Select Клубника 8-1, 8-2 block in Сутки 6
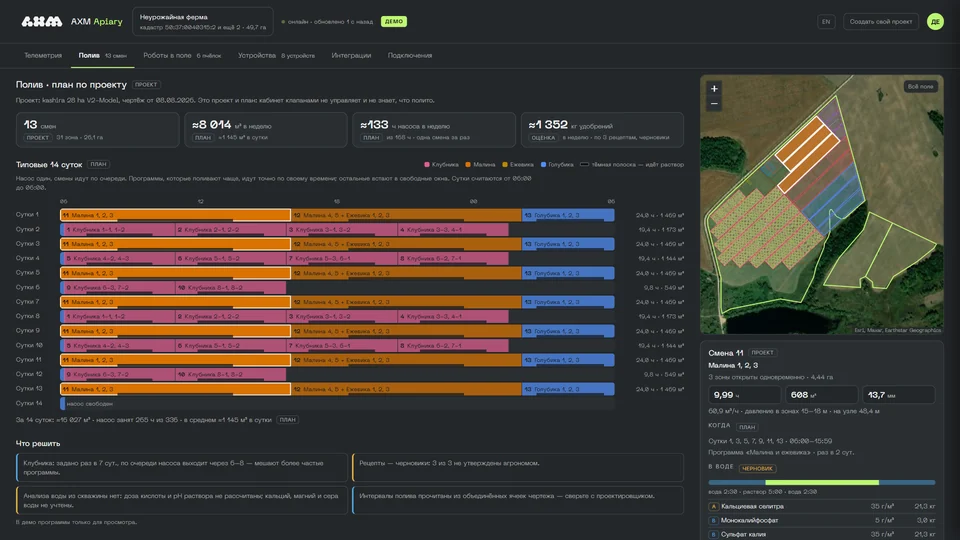The image size is (960, 540). pyautogui.click(x=231, y=287)
